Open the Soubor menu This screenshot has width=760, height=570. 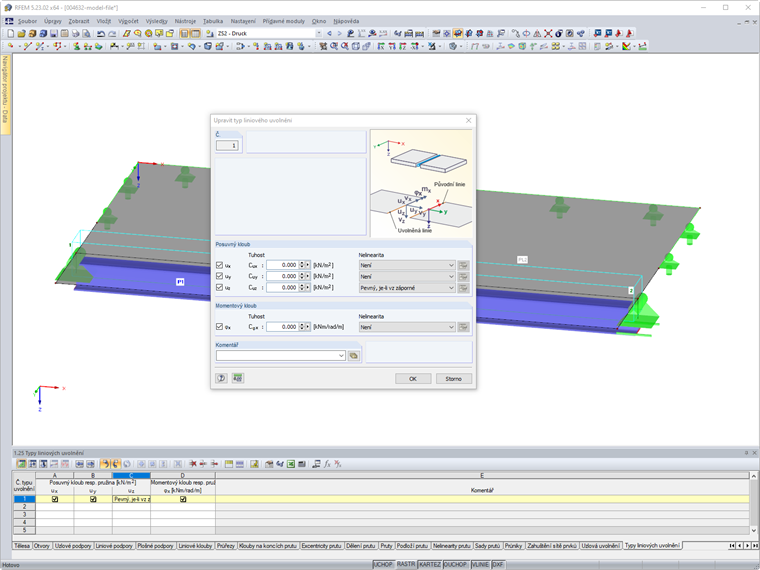click(x=27, y=21)
